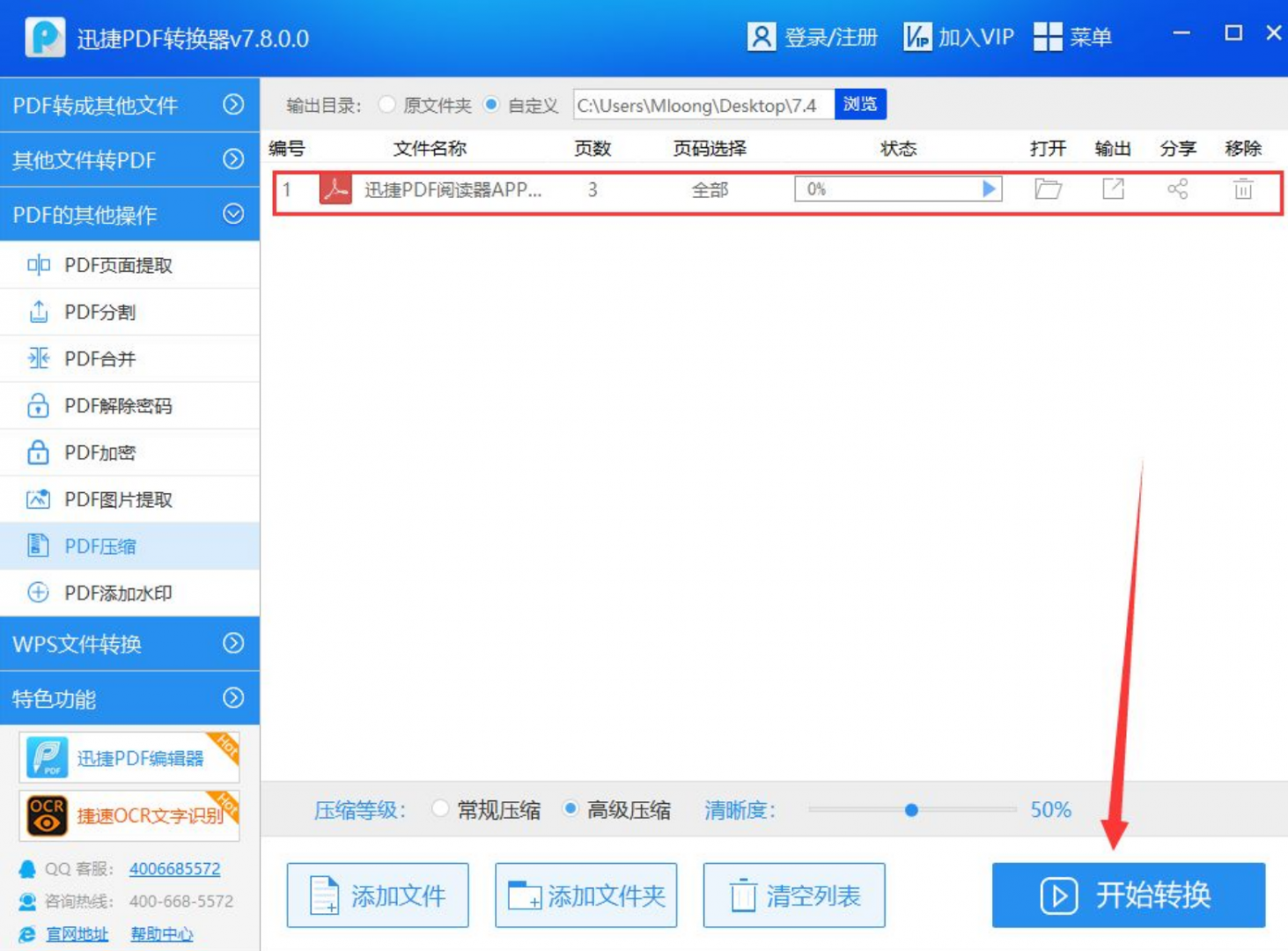Select PDF合并 option
The width and height of the screenshot is (1288, 951).
(x=129, y=358)
